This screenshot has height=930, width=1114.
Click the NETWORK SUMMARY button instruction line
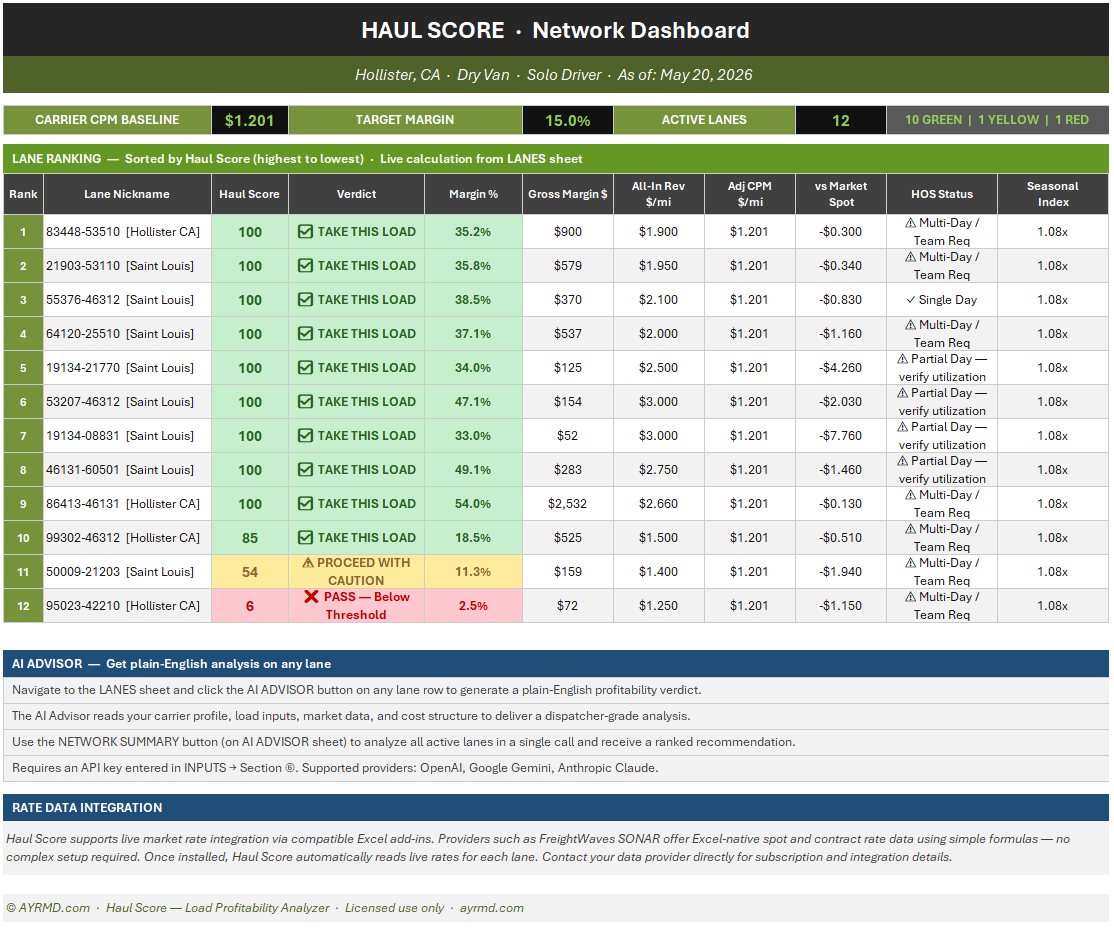point(556,742)
